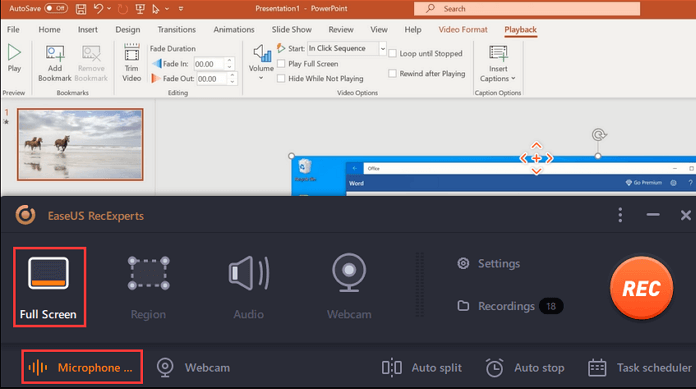Open the Start In Click Sequence dropdown

[383, 48]
